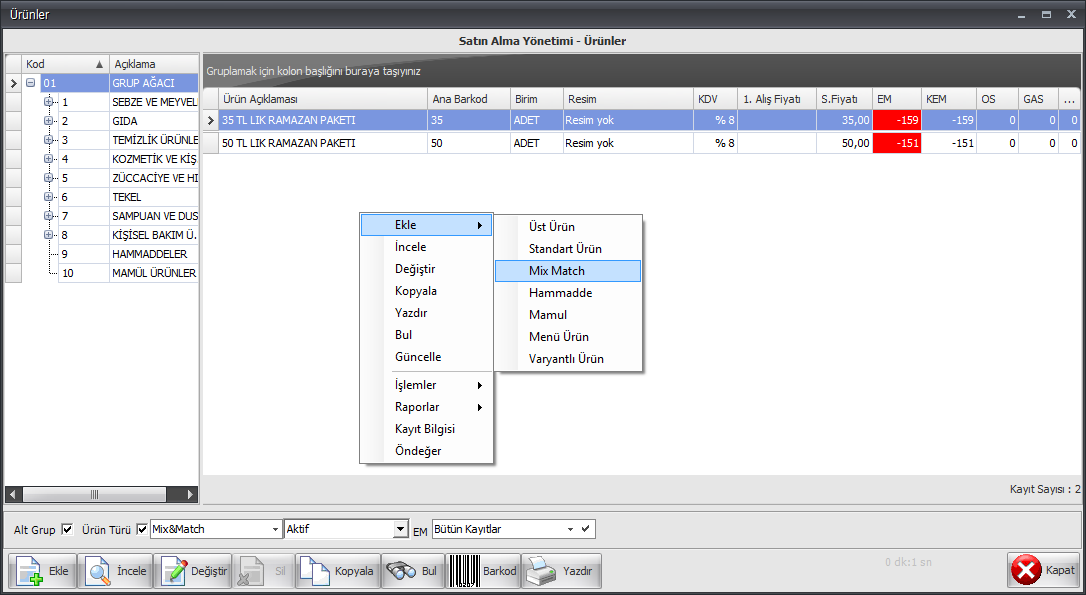The image size is (1086, 595).
Task: Open the Aktif status dropdown
Action: 400,529
